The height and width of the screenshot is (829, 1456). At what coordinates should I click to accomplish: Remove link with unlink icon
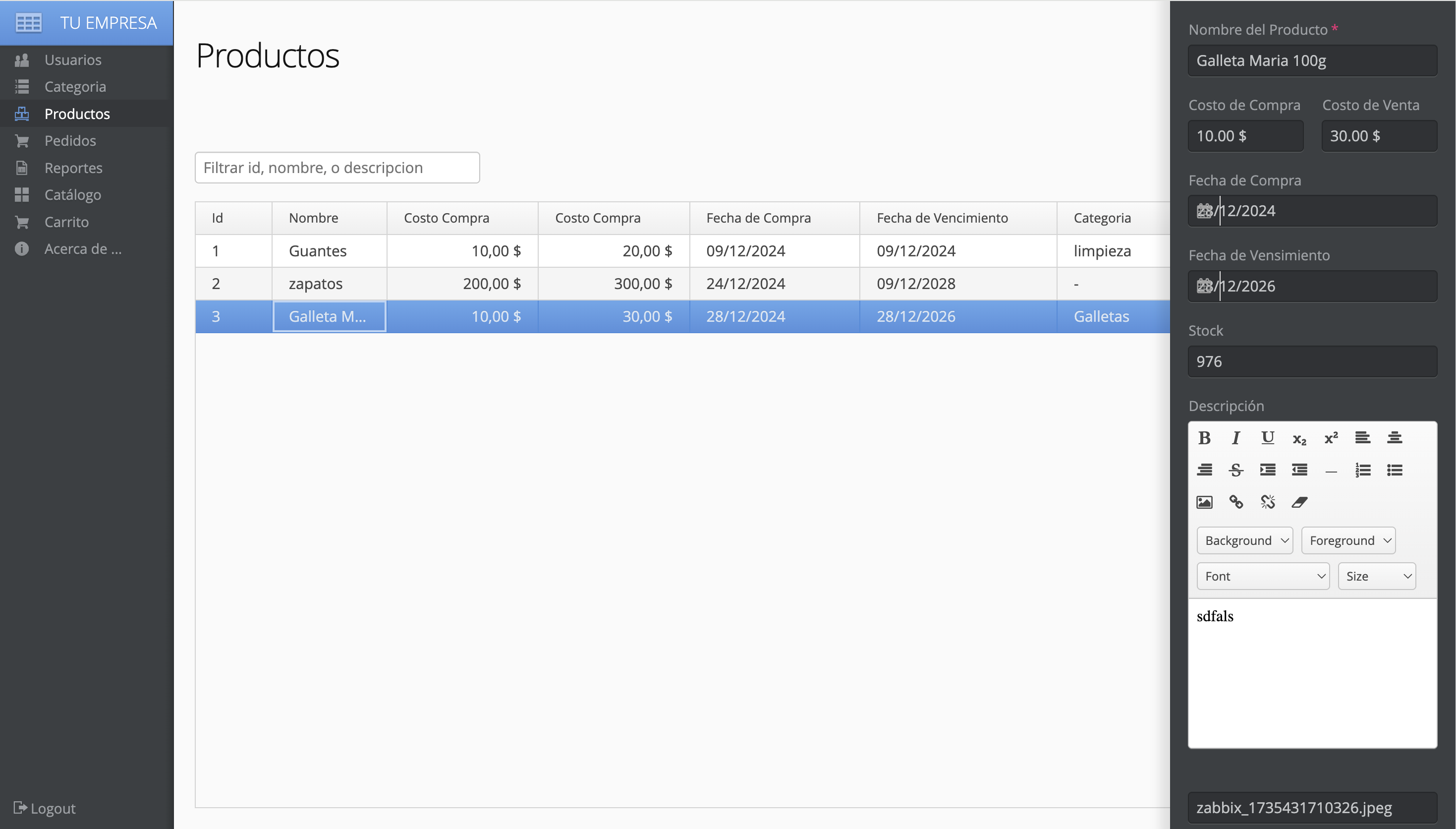[1268, 502]
